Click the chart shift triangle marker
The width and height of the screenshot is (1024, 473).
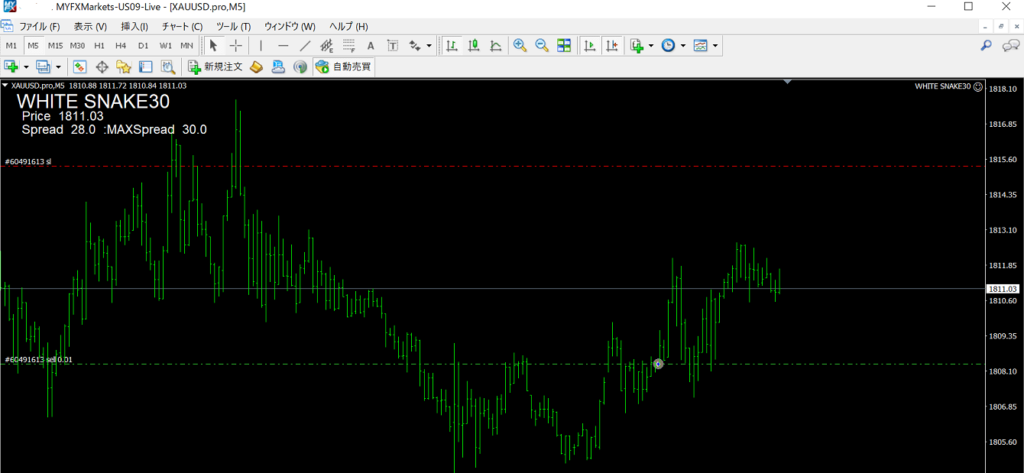(788, 82)
